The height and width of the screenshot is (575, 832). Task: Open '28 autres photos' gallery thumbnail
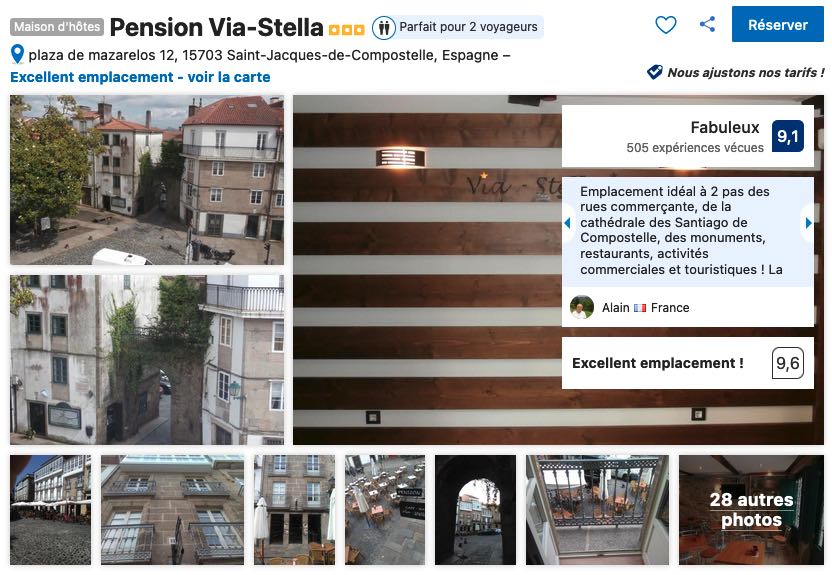pyautogui.click(x=751, y=510)
